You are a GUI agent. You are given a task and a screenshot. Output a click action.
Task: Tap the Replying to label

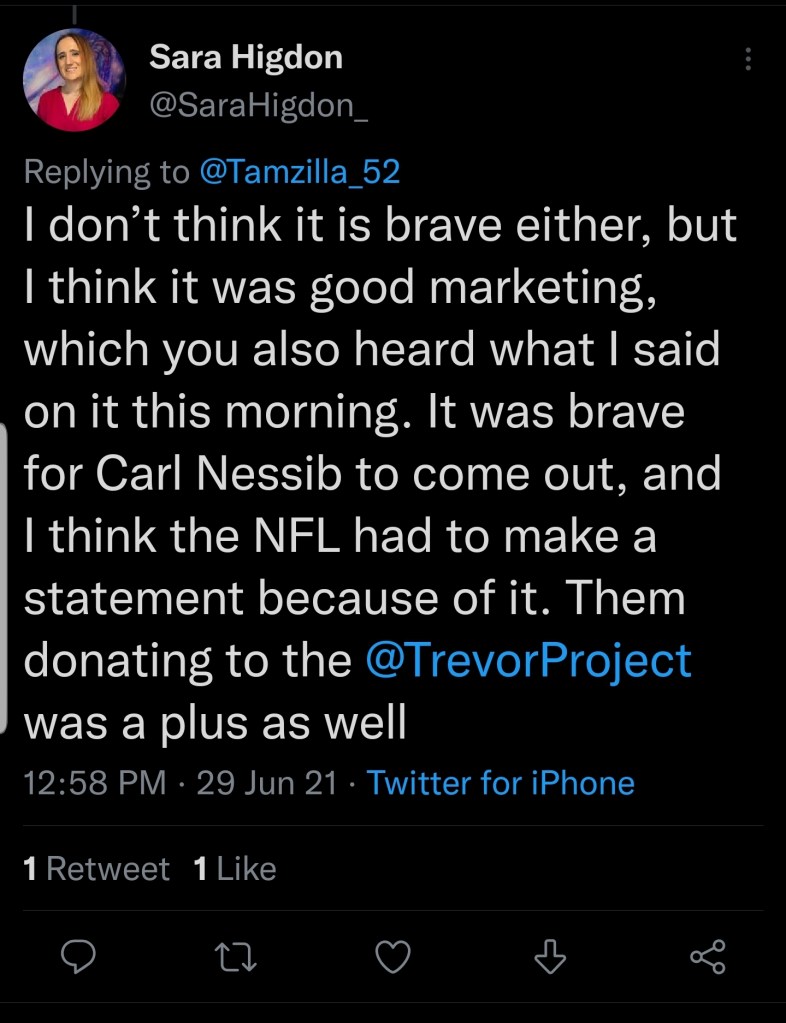(x=105, y=172)
